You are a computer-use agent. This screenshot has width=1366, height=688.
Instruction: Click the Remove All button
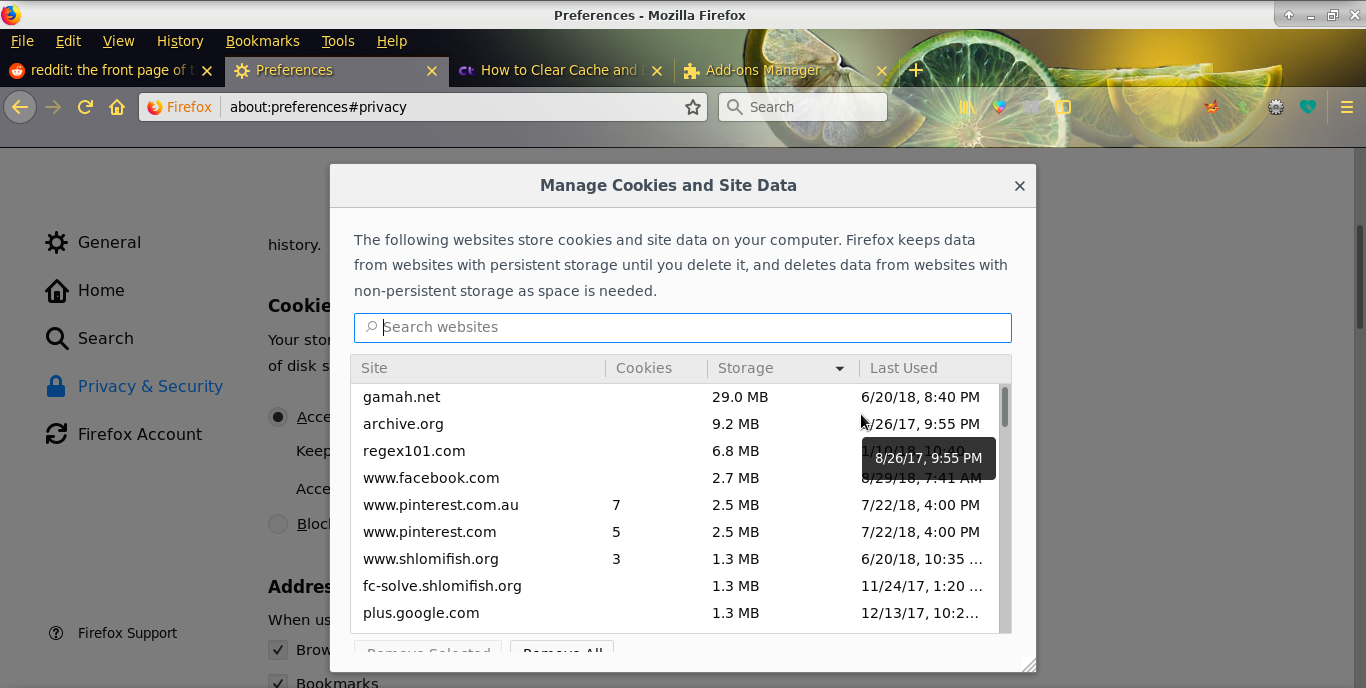(x=562, y=649)
